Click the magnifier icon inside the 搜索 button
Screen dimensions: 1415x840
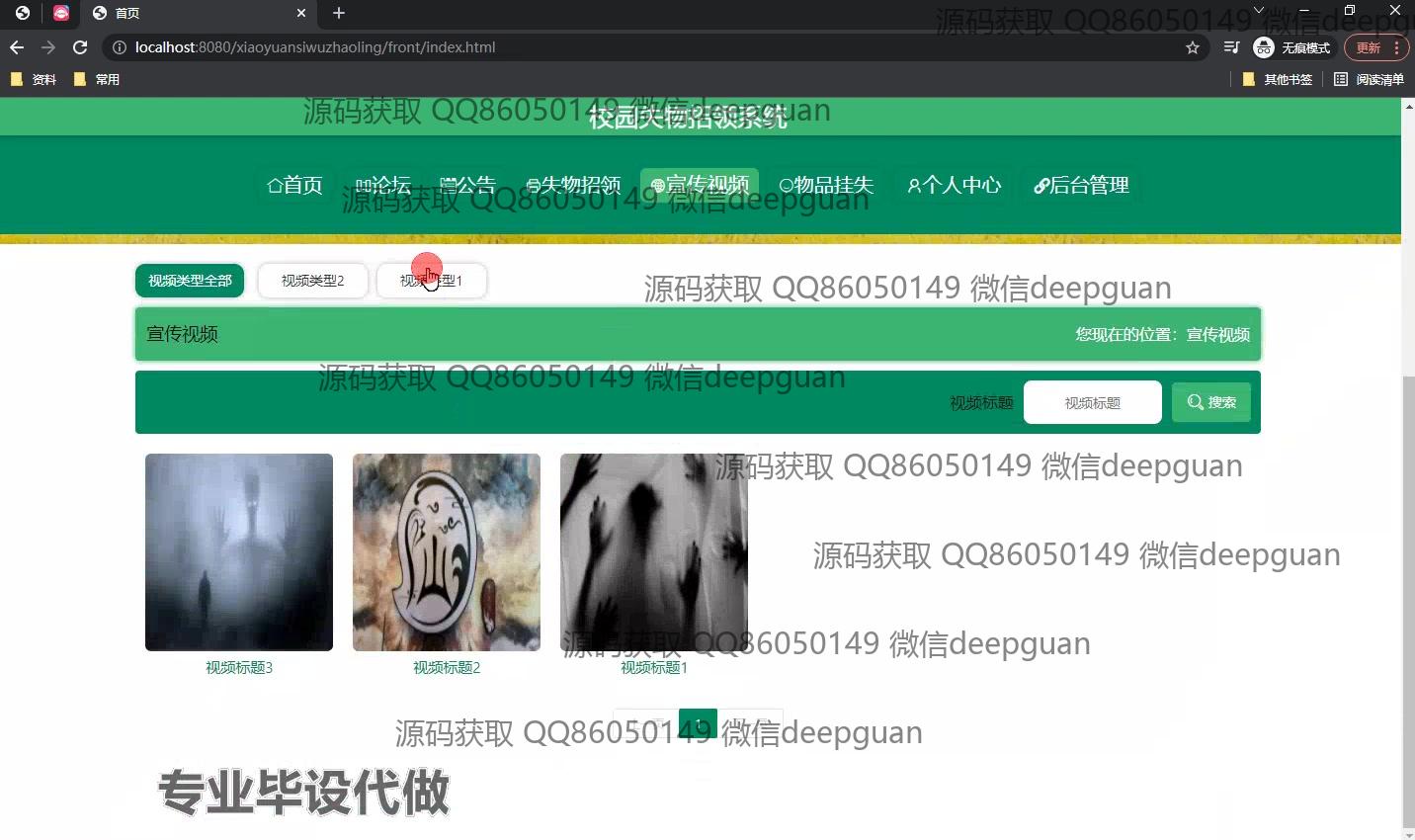[1195, 402]
